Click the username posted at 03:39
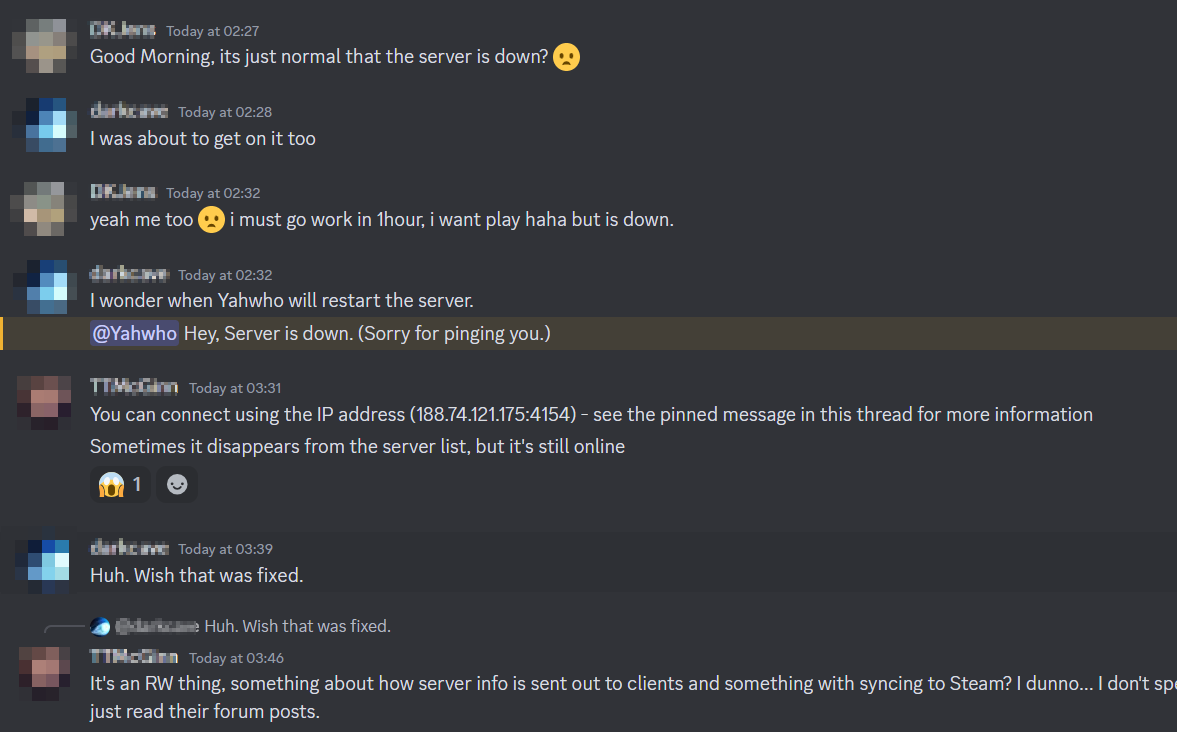The height and width of the screenshot is (732, 1177). (129, 549)
